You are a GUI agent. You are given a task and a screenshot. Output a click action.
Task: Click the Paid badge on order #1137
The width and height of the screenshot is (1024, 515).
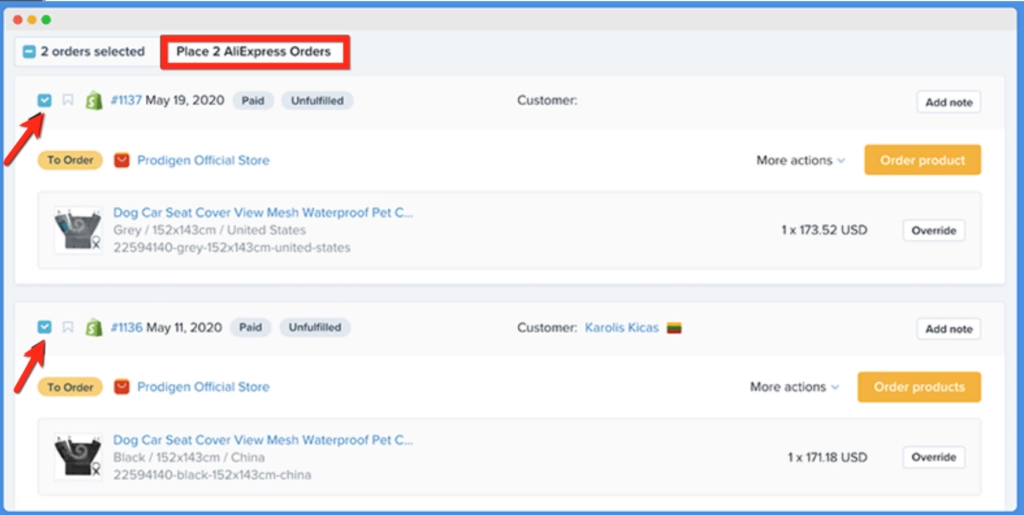[x=253, y=101]
